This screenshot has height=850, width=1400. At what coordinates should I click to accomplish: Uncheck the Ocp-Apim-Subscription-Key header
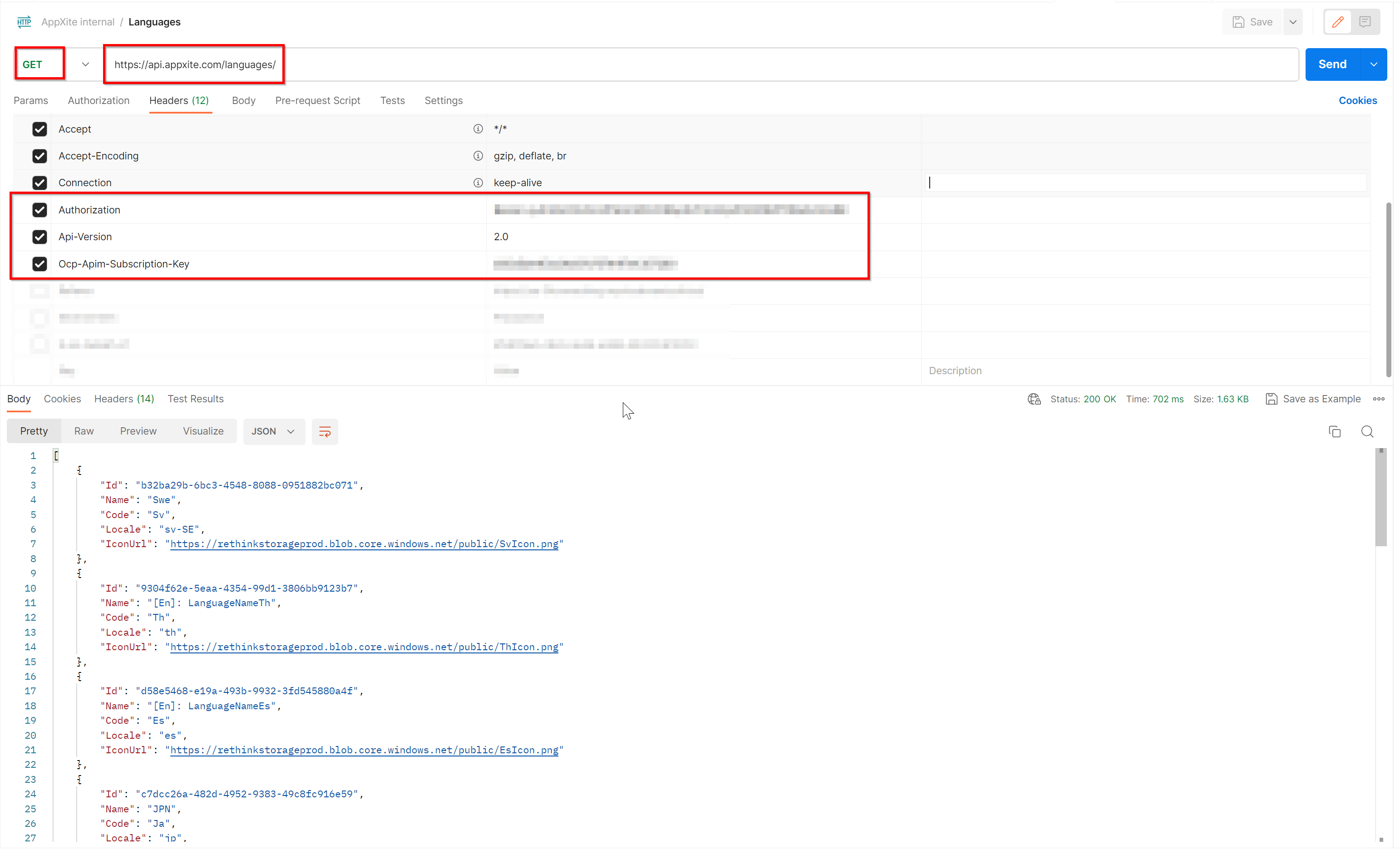tap(39, 264)
